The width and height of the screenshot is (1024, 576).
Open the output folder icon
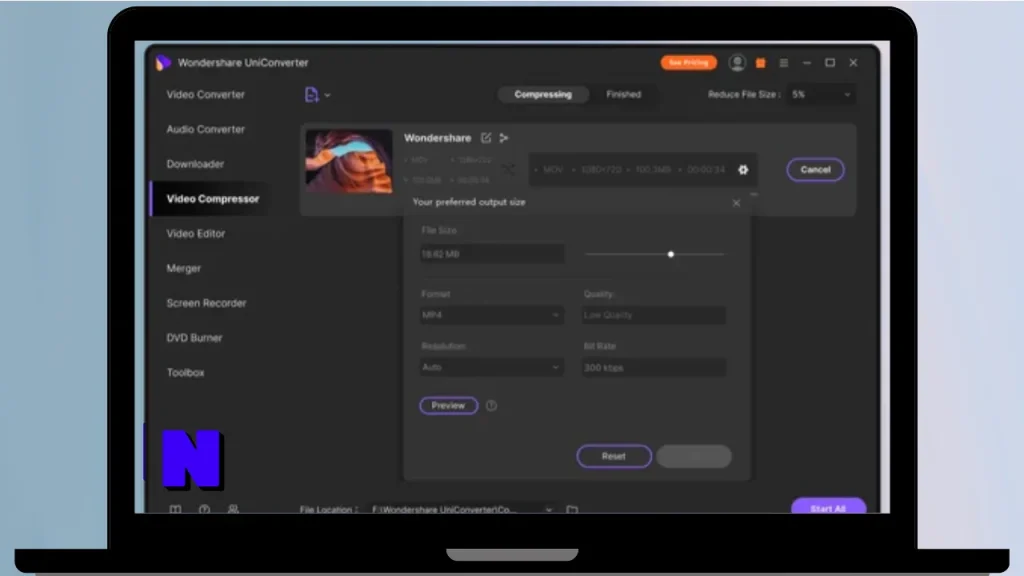[x=572, y=509]
